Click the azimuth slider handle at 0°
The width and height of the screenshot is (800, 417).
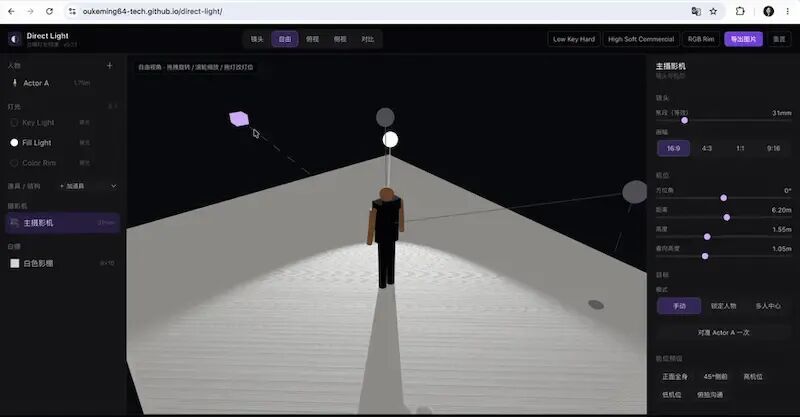tap(723, 198)
